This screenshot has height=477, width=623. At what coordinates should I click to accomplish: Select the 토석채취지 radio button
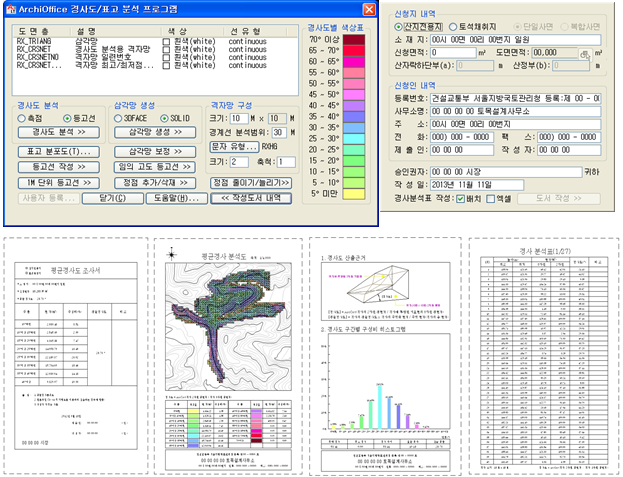(453, 27)
